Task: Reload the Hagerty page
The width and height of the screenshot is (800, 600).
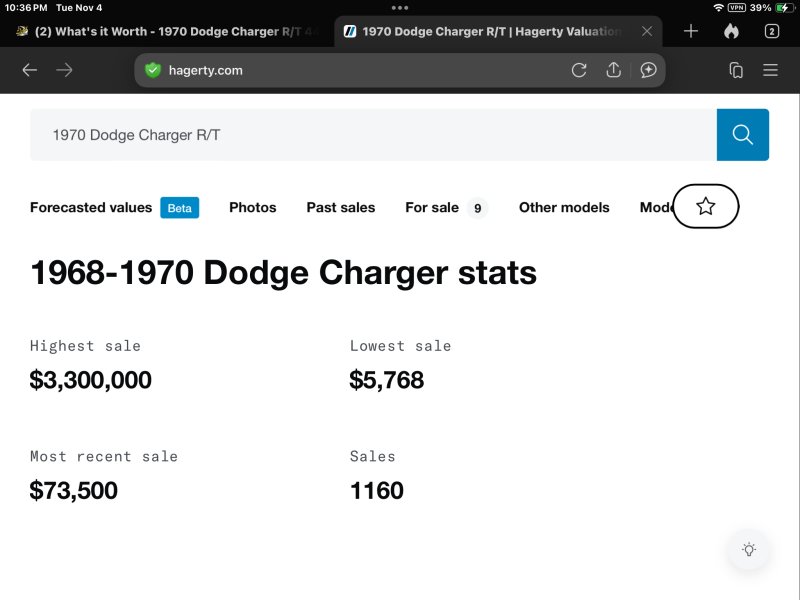Action: (579, 70)
